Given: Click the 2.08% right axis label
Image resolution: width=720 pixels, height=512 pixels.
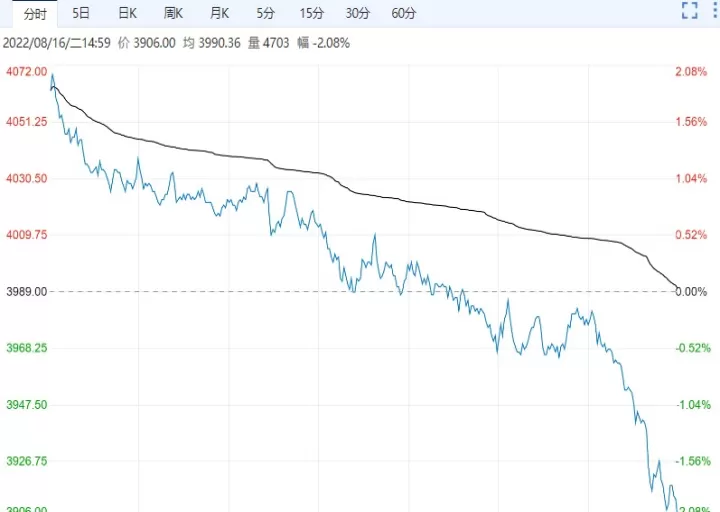Looking at the screenshot, I should (691, 72).
